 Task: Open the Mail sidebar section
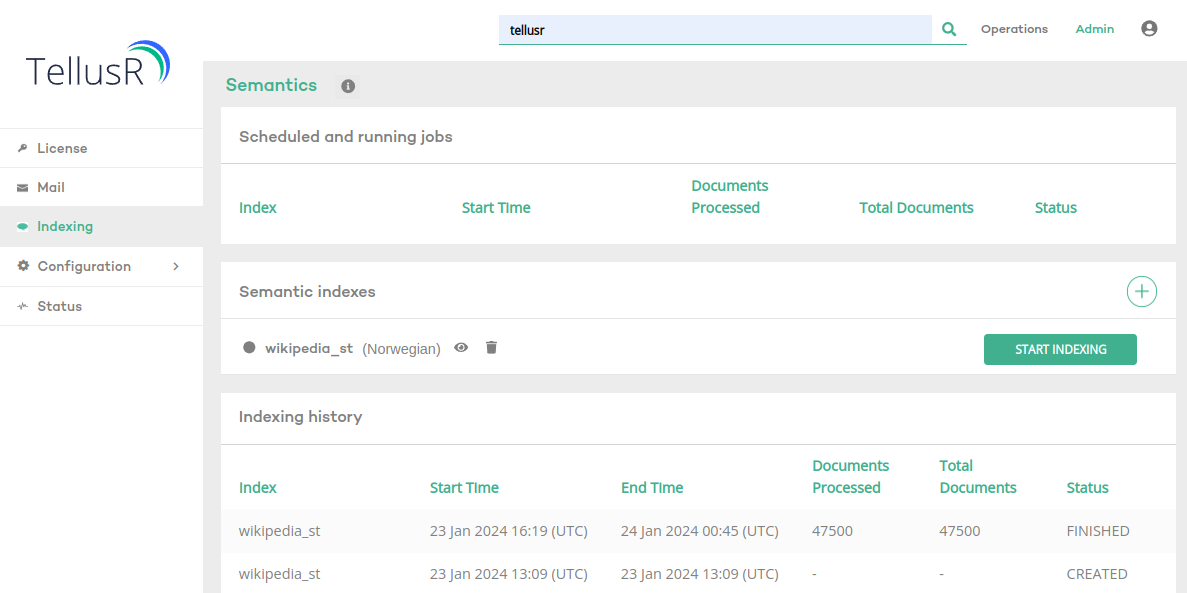(x=51, y=187)
